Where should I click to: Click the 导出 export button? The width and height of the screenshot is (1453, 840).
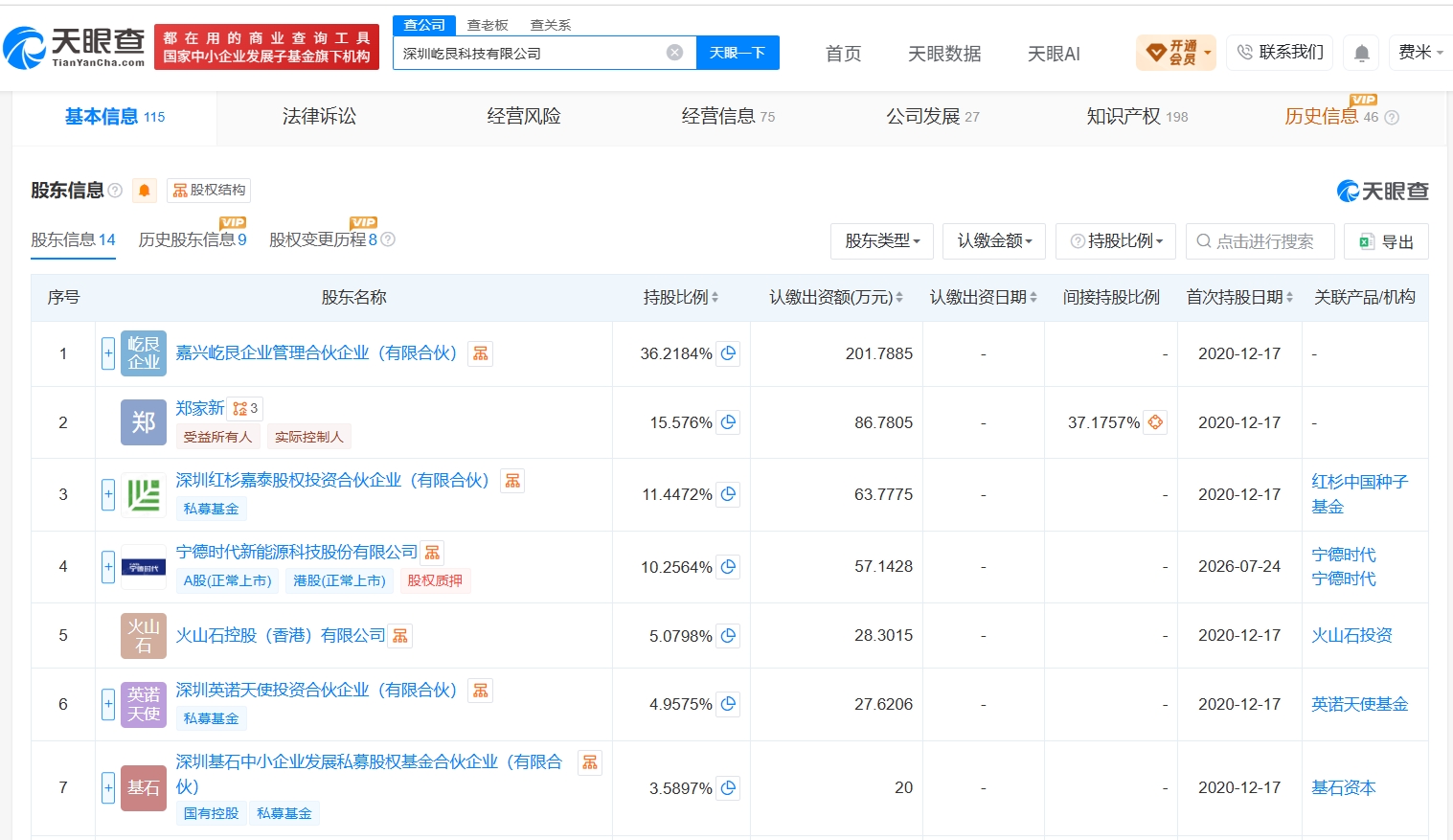(x=1386, y=241)
